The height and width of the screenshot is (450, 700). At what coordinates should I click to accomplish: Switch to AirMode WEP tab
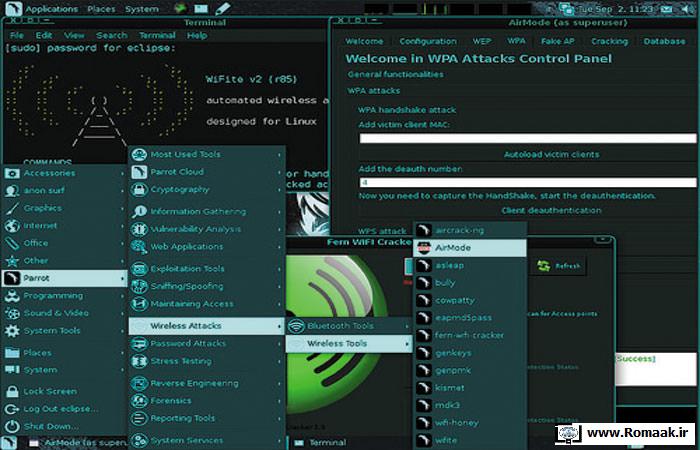click(x=482, y=41)
